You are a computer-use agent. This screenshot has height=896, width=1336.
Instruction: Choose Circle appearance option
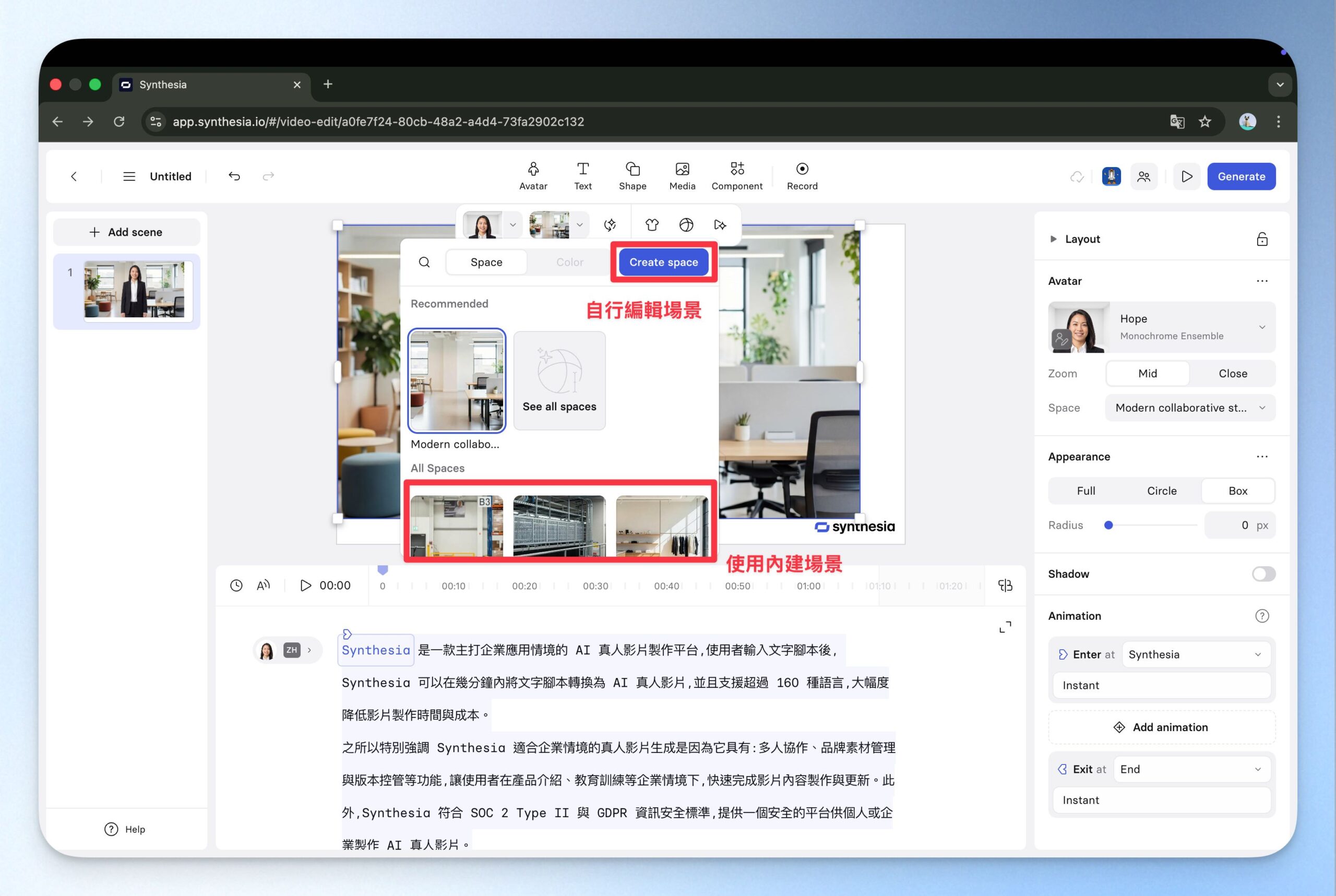click(1161, 491)
